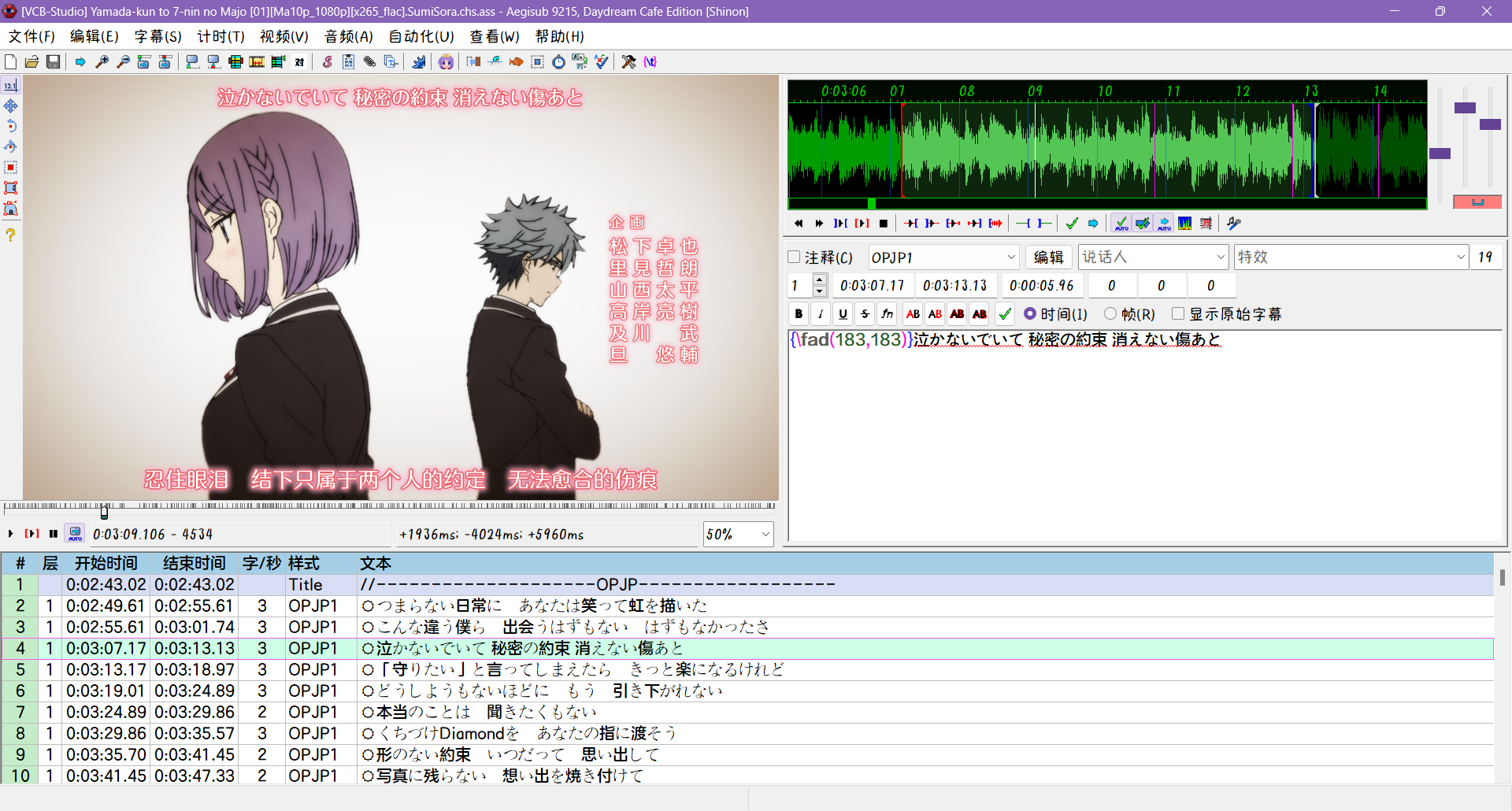The height and width of the screenshot is (811, 1512).
Task: Open the Styles Manager pink S icon
Action: point(328,62)
